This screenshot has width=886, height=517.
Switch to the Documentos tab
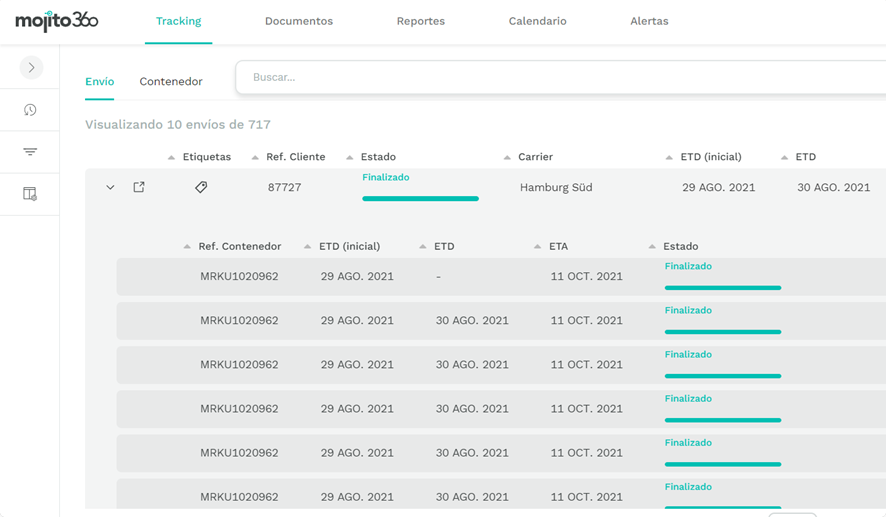(x=298, y=21)
